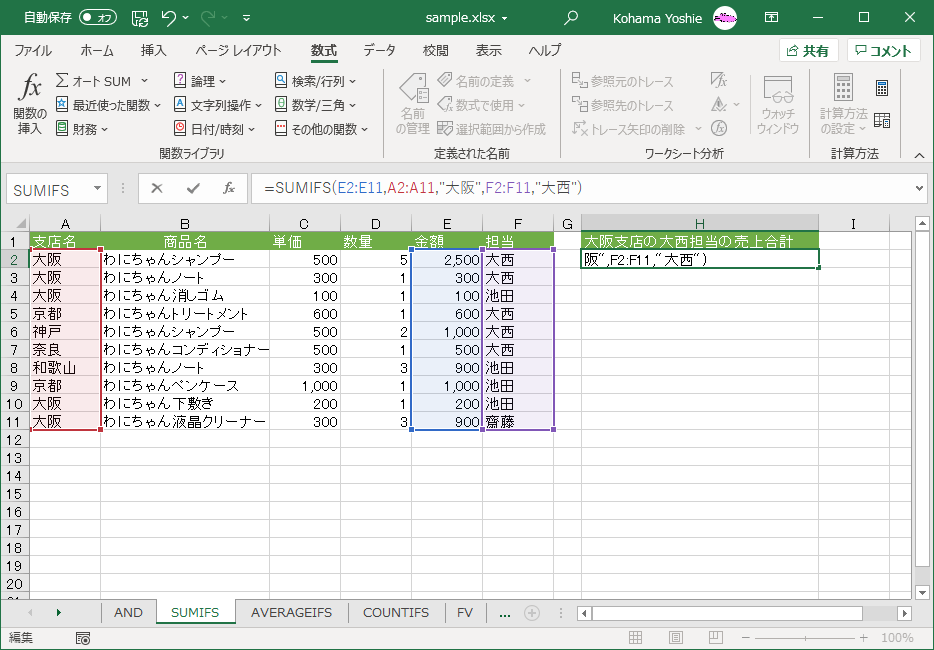Click the horizontal scrollbar right arrow

905,613
